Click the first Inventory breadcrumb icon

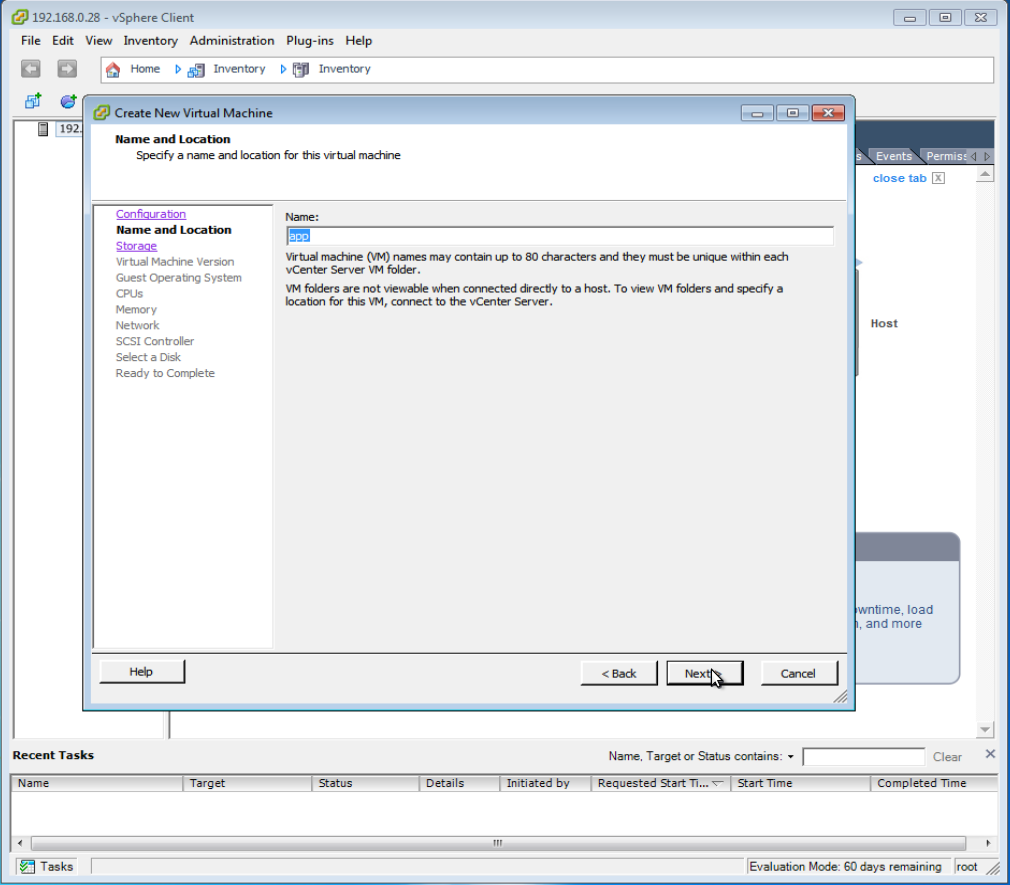point(196,70)
